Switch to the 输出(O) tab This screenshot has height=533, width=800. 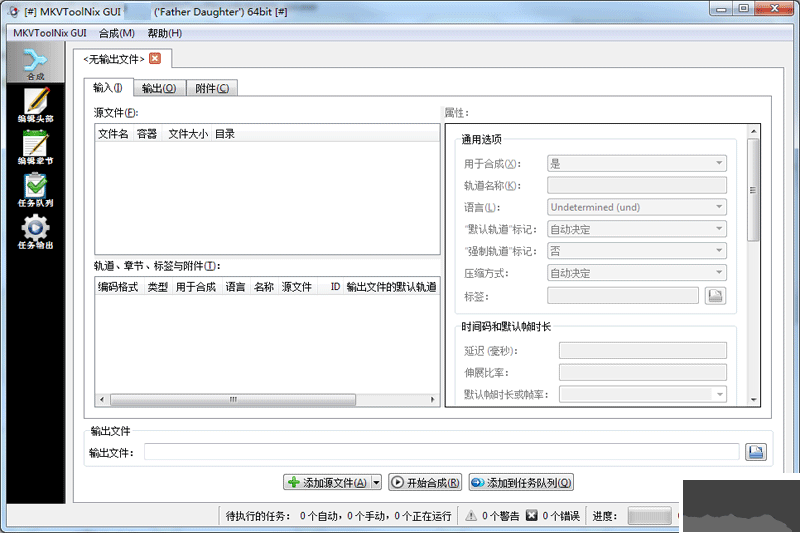click(159, 88)
